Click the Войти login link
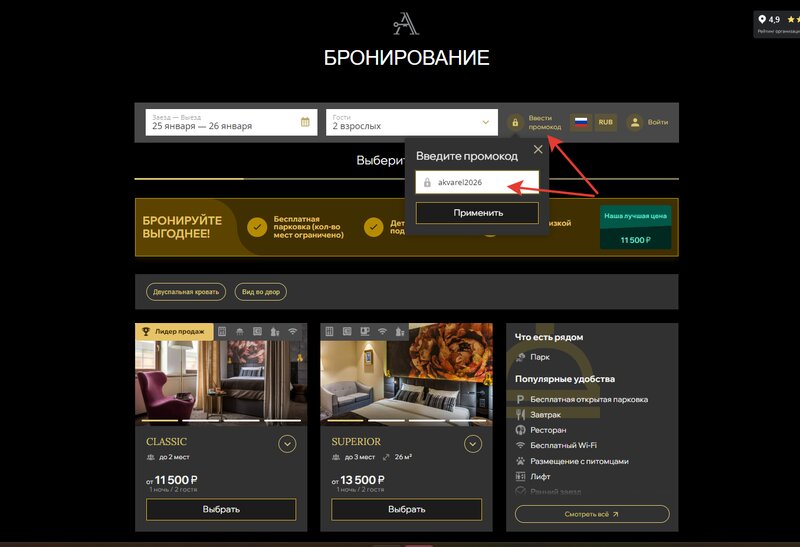The image size is (800, 547). pyautogui.click(x=658, y=122)
